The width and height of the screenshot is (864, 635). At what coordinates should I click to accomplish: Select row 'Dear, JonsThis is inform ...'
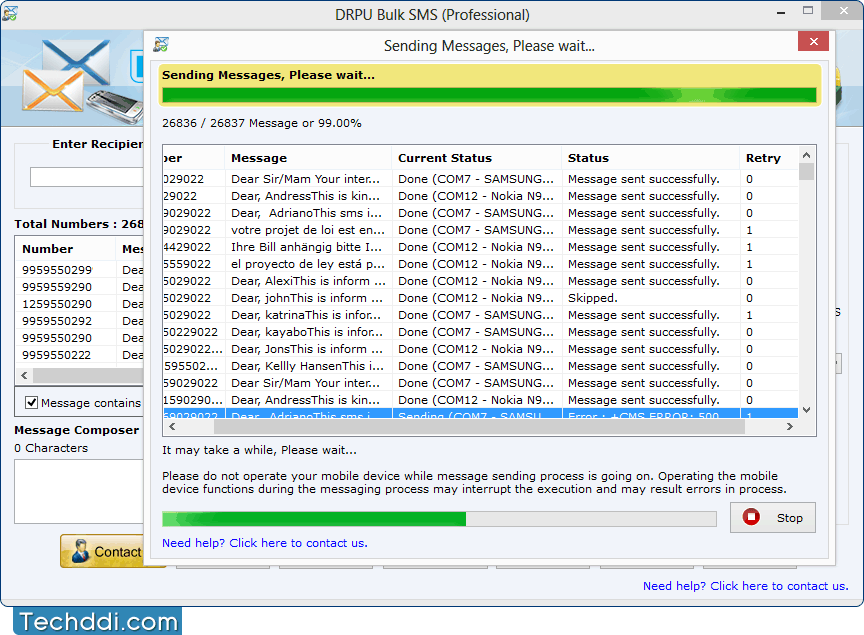coord(480,349)
